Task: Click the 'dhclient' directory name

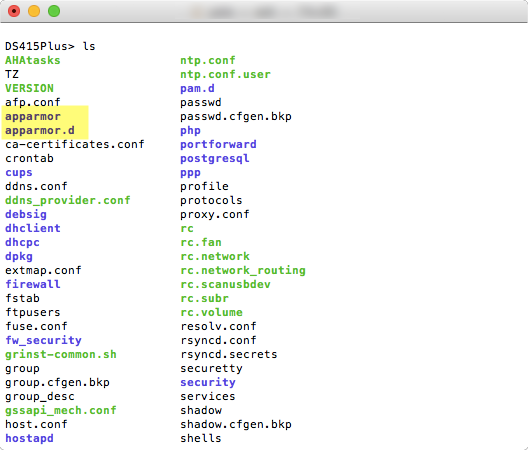Action: tap(33, 228)
